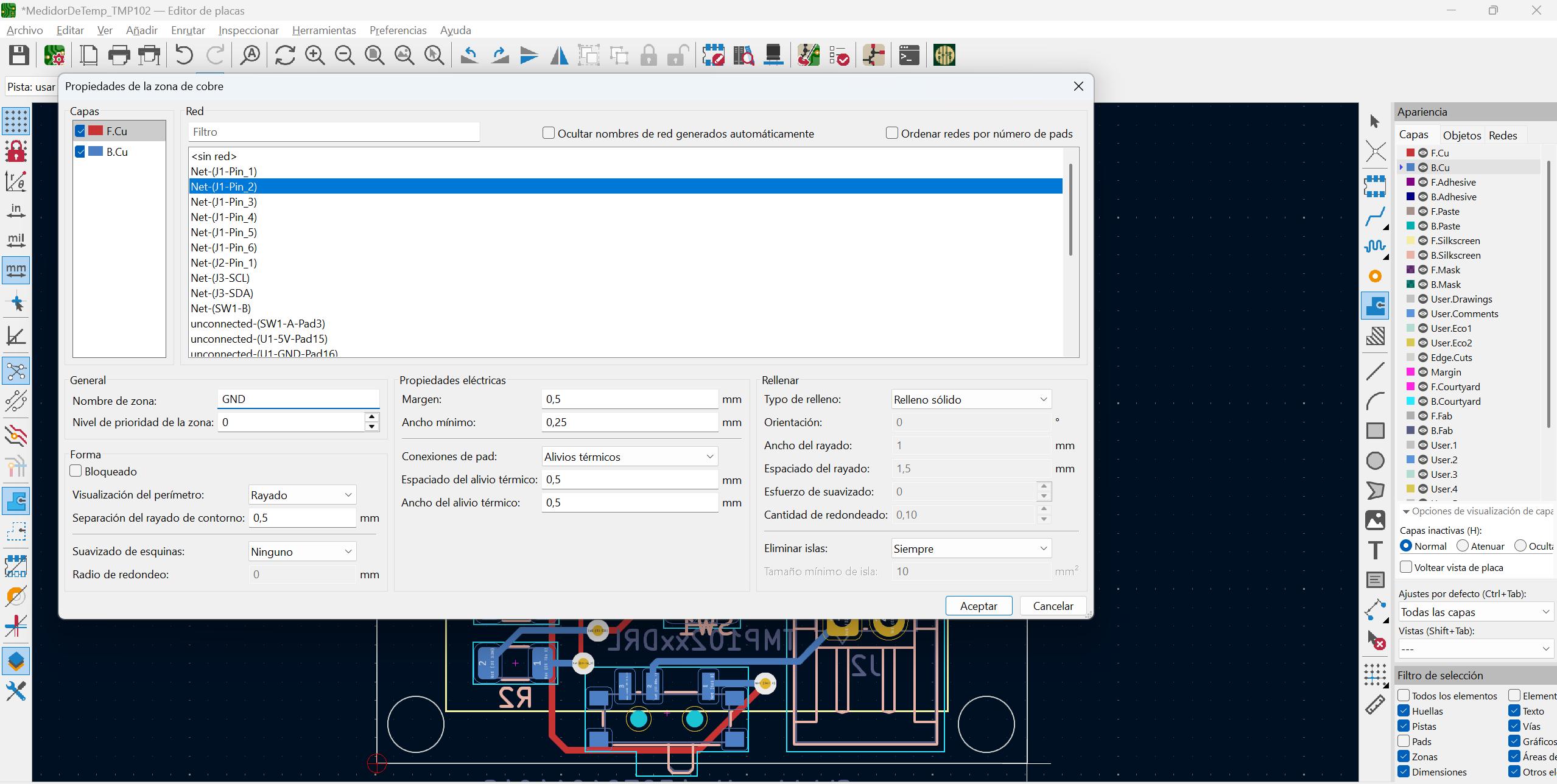Click the Print icon
Screen dimensions: 1557x784
point(119,55)
